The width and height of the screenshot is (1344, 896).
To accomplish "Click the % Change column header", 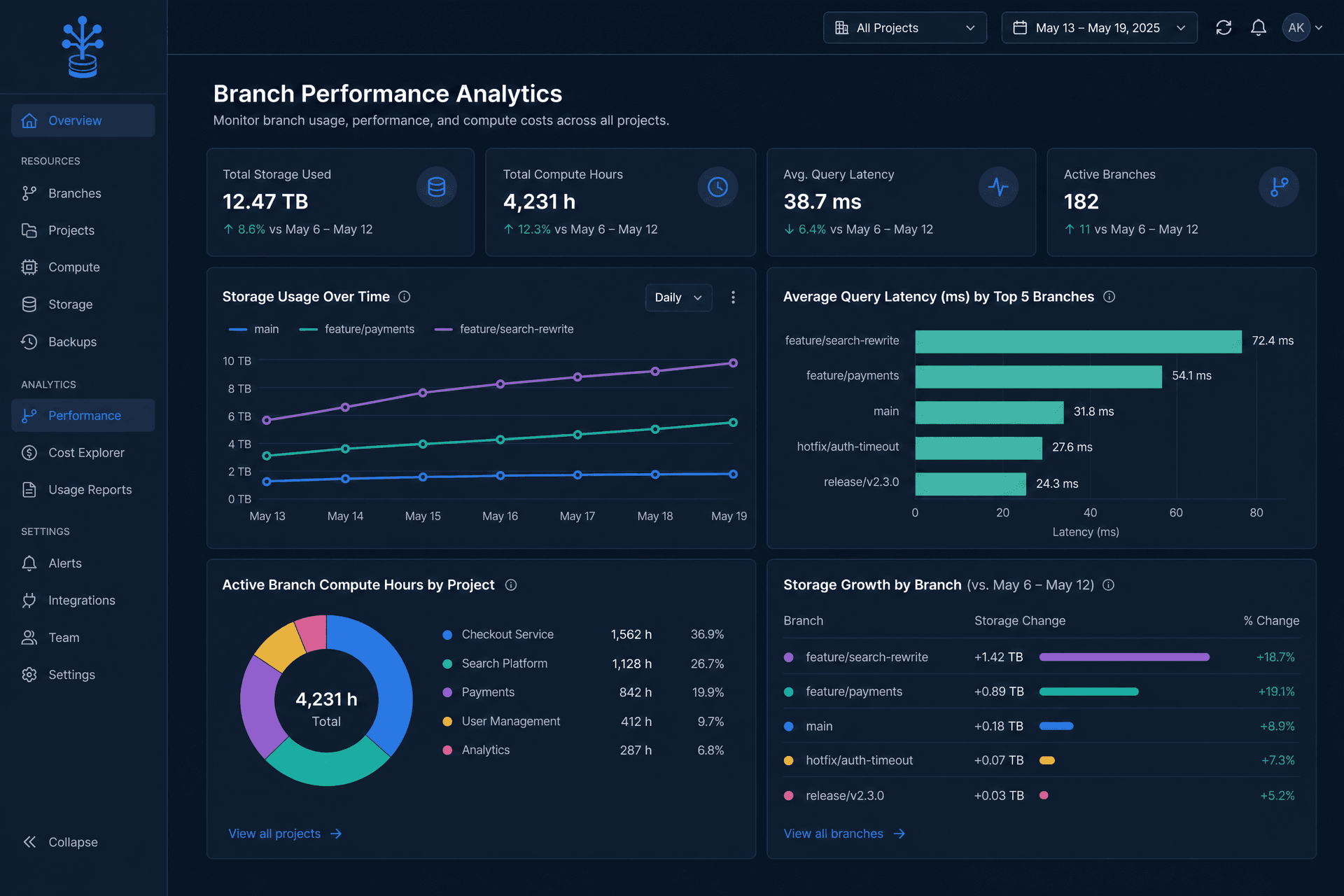I will click(x=1271, y=621).
